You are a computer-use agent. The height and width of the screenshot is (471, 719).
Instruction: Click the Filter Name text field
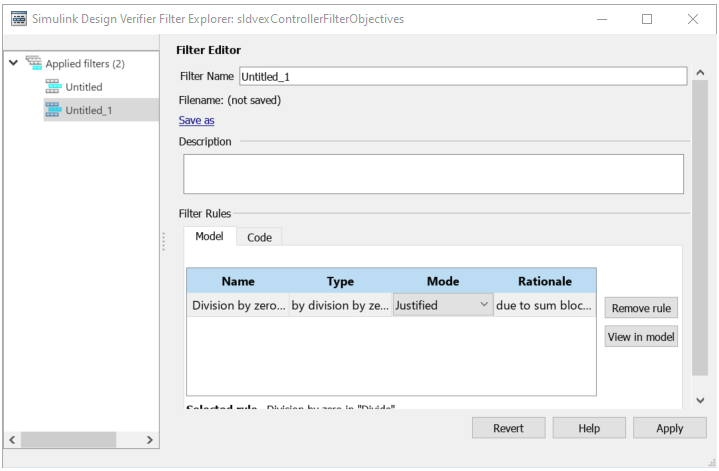pyautogui.click(x=462, y=76)
